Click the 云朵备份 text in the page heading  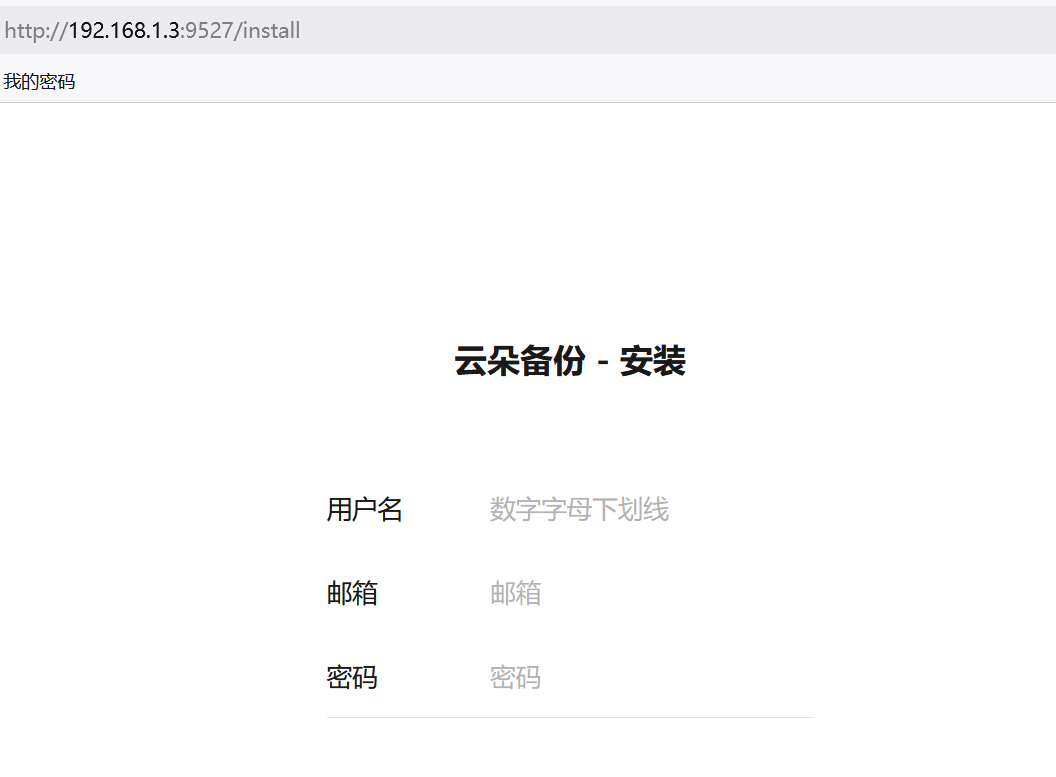(519, 361)
